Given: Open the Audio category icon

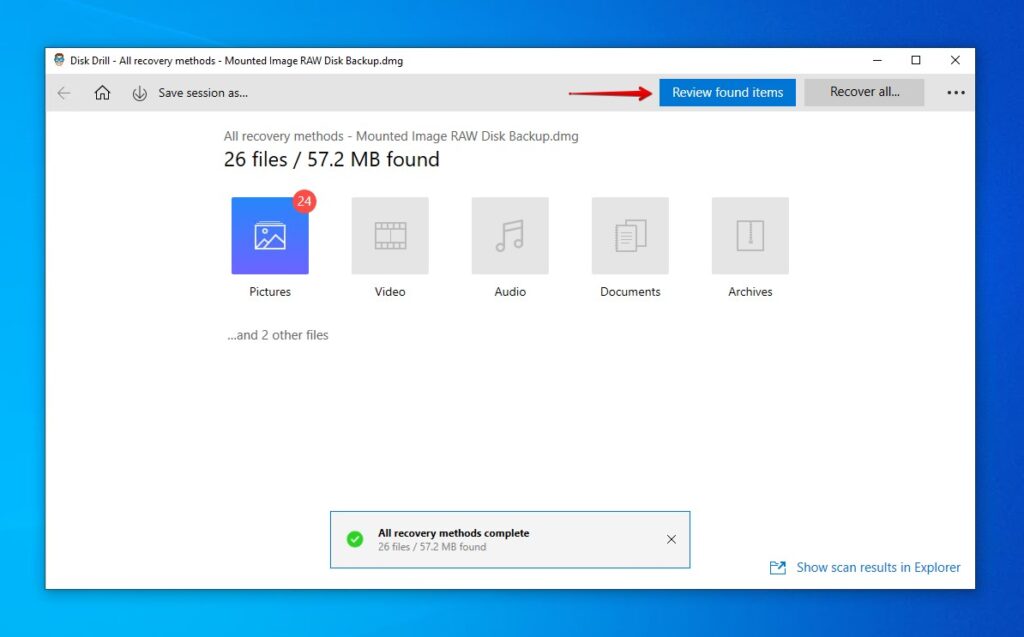Looking at the screenshot, I should [x=509, y=236].
